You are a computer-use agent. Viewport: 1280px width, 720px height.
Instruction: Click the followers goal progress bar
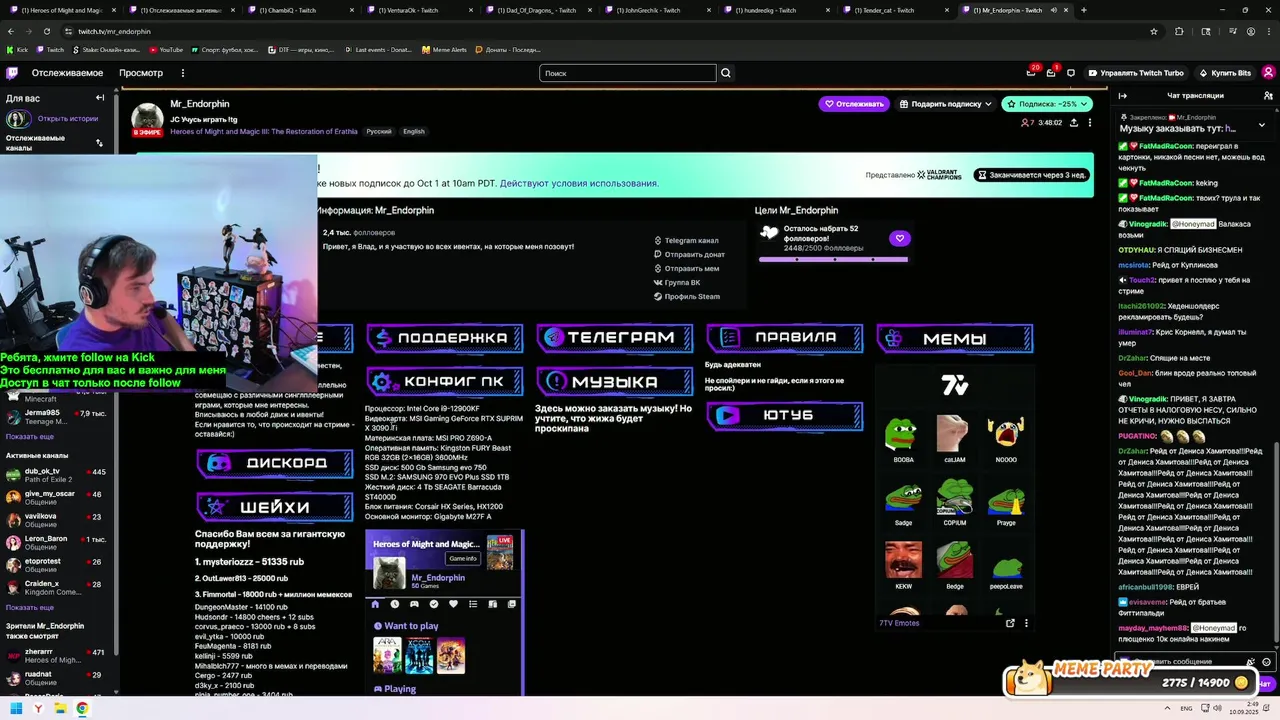[833, 259]
